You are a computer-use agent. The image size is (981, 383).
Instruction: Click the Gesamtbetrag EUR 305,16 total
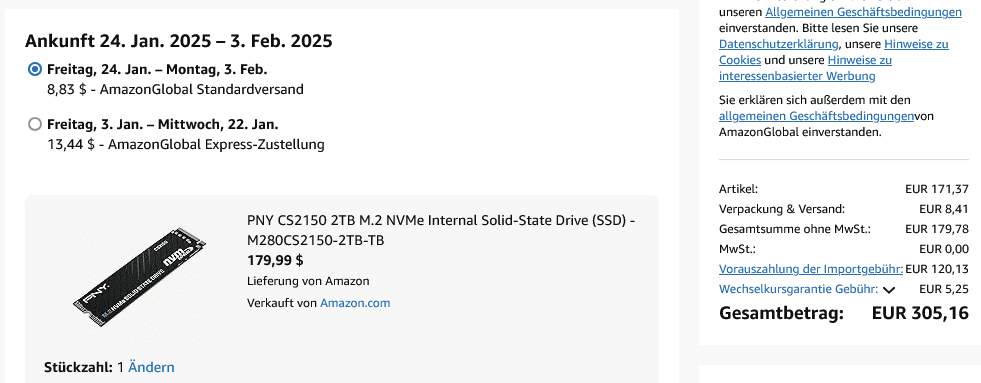[x=843, y=313]
